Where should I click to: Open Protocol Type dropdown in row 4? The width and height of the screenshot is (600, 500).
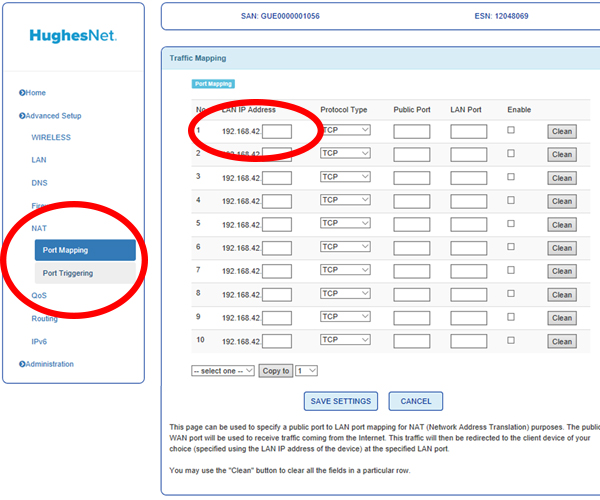click(x=345, y=200)
